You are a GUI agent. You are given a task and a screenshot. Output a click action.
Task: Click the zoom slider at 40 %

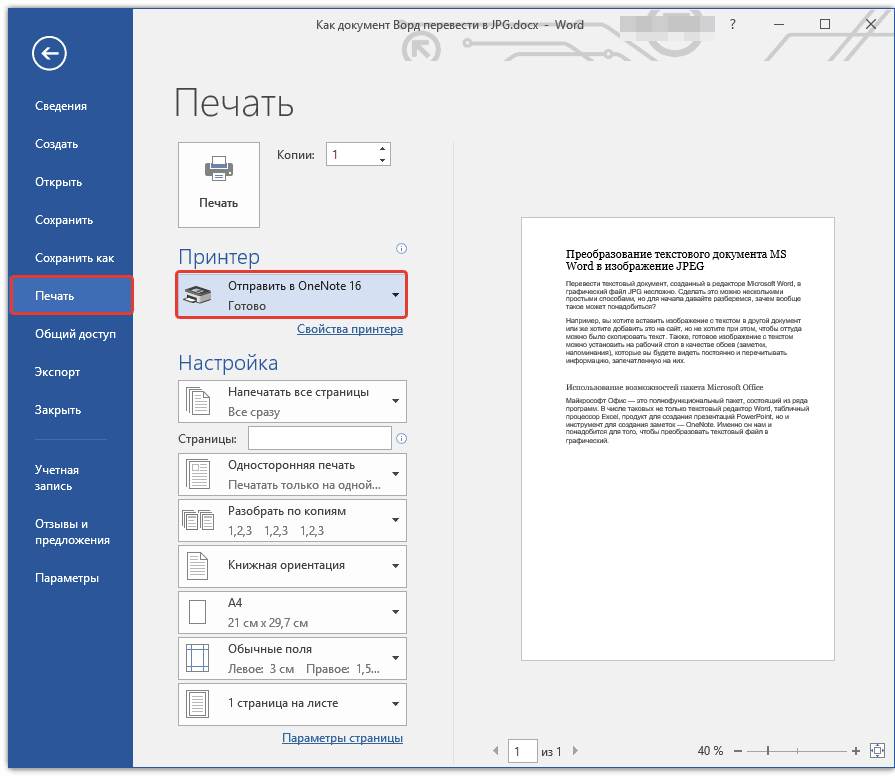(768, 751)
